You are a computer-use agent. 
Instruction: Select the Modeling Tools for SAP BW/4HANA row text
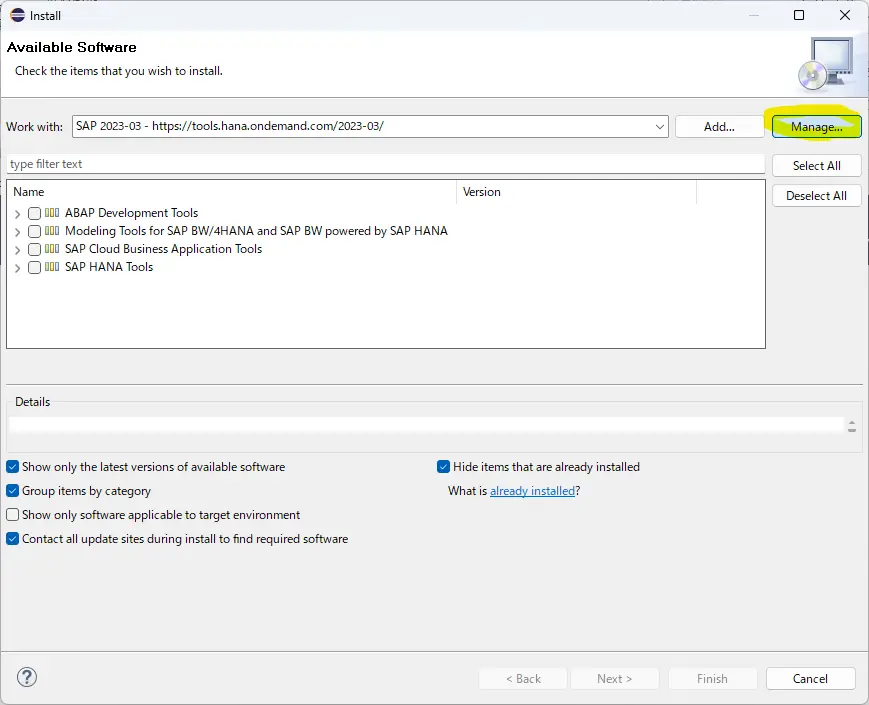point(256,231)
